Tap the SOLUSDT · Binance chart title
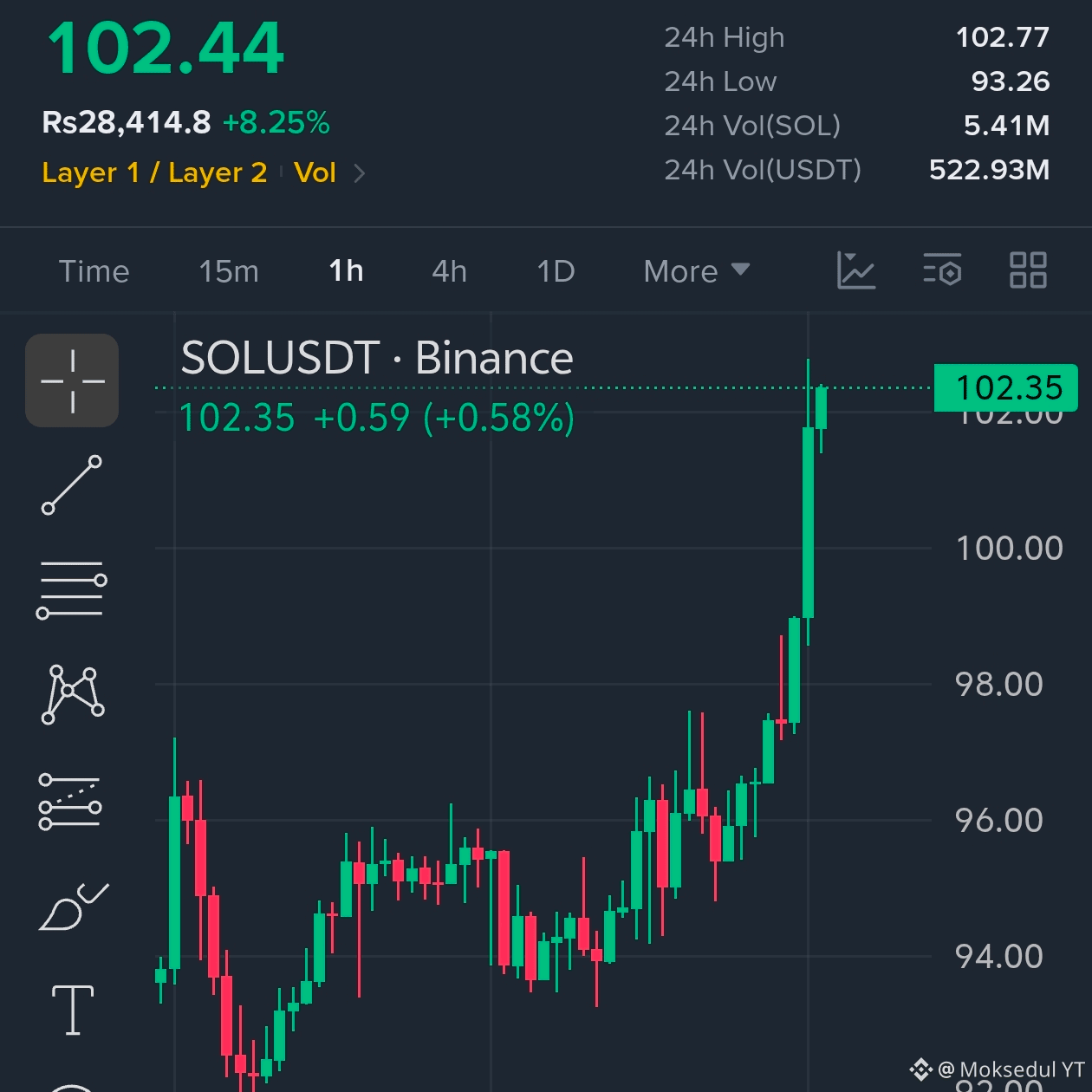The image size is (1092, 1092). coord(377,358)
